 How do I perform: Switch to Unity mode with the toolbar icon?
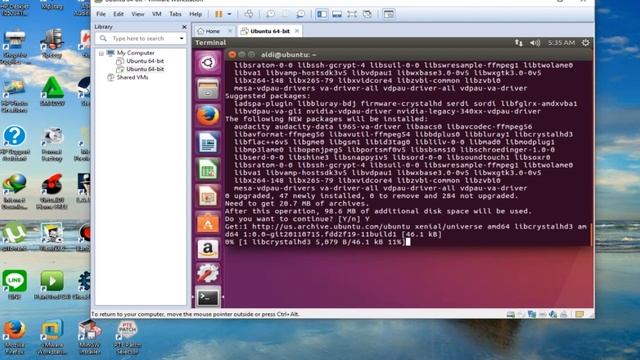pos(367,14)
